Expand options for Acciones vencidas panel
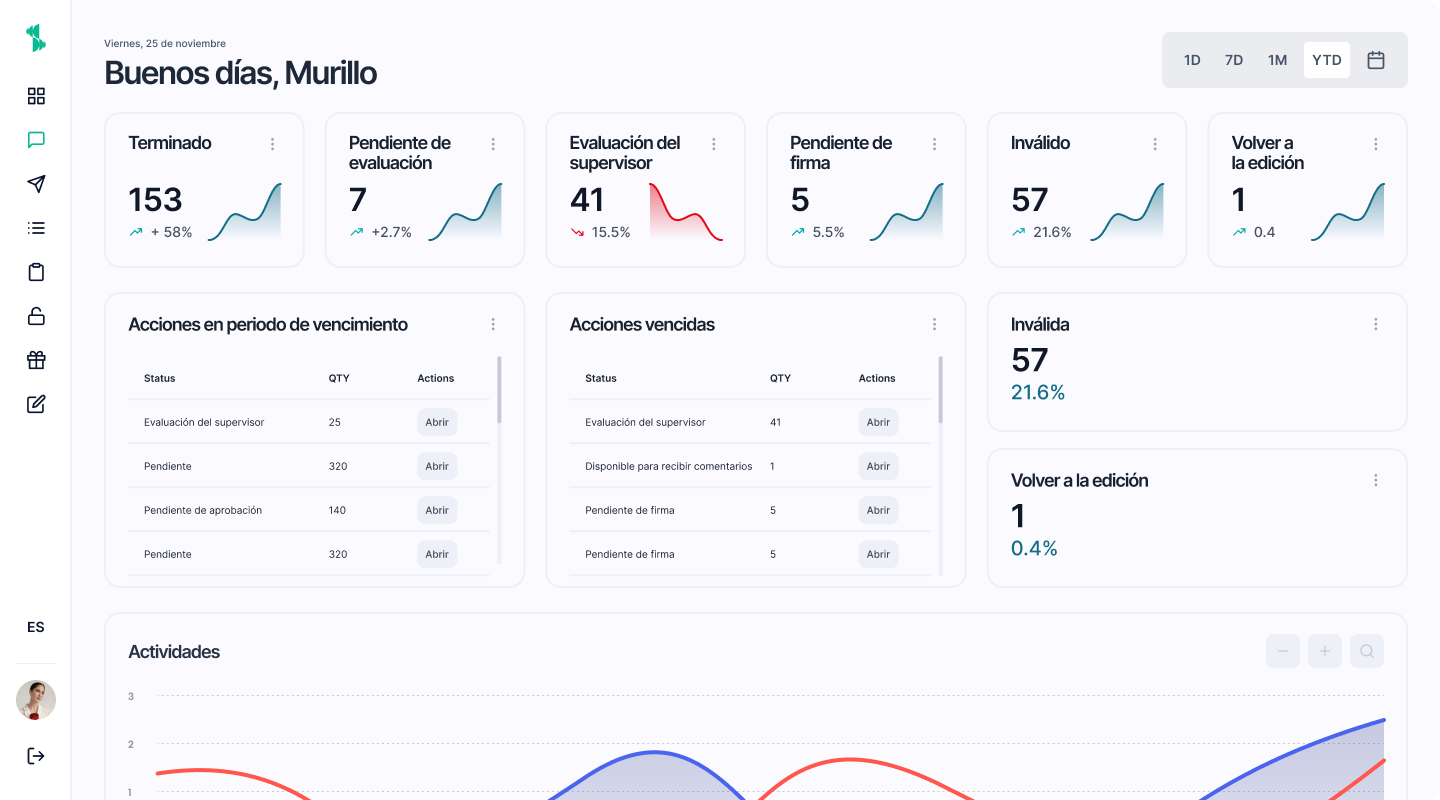Screen dimensions: 1440x800 pyautogui.click(x=934, y=324)
